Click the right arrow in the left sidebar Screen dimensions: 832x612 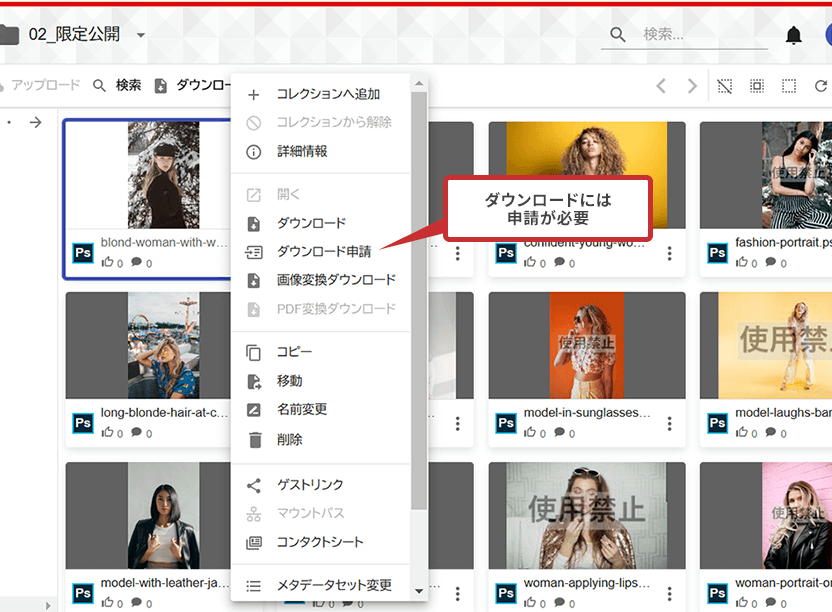pos(36,123)
